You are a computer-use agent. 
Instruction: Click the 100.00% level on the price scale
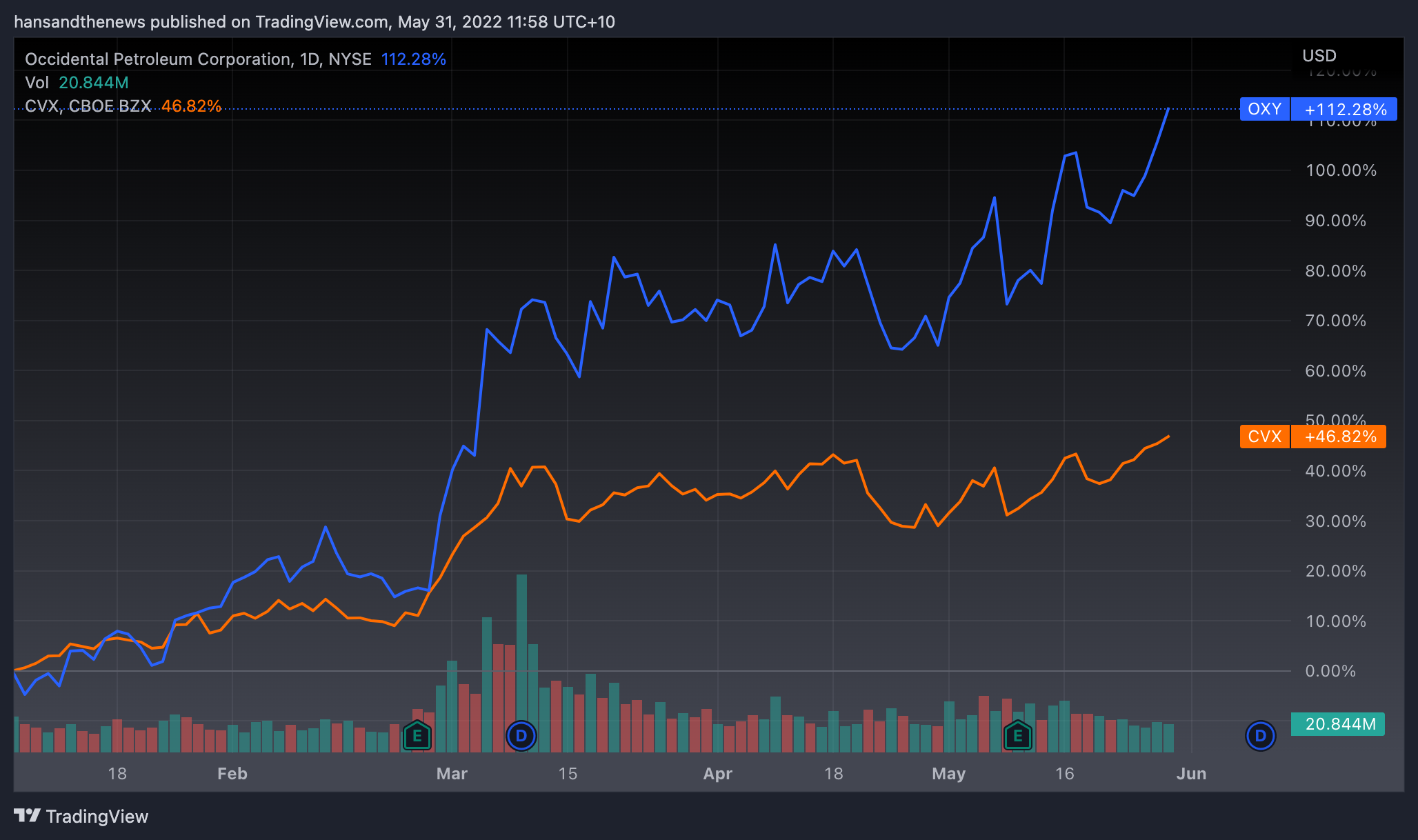pos(1340,170)
